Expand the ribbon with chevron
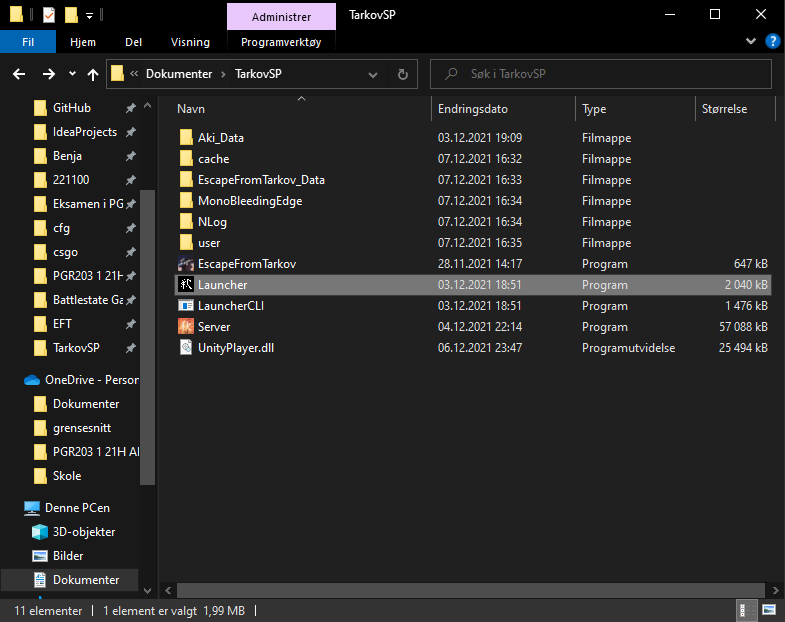The height and width of the screenshot is (622, 785). pyautogui.click(x=751, y=41)
